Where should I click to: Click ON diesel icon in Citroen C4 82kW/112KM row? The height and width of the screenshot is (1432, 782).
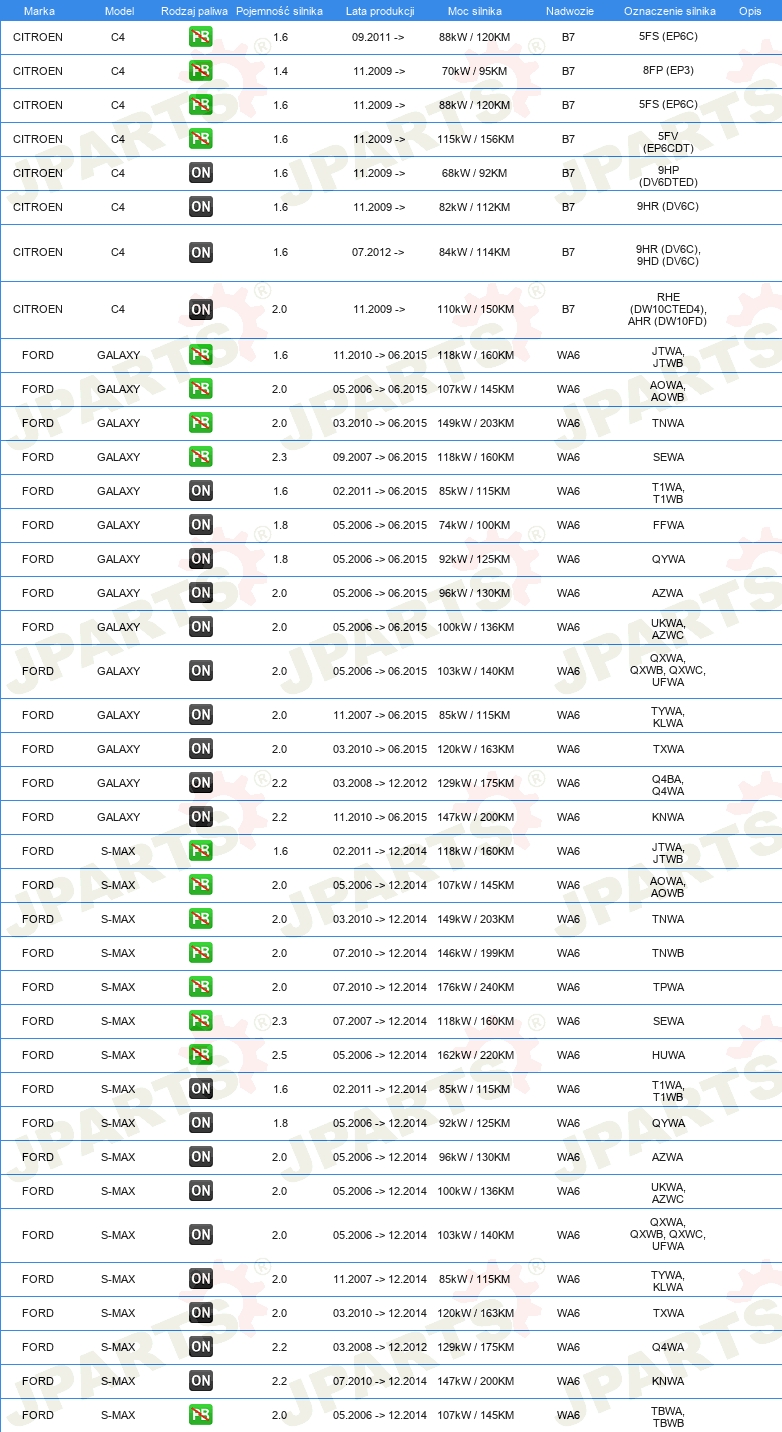click(201, 207)
